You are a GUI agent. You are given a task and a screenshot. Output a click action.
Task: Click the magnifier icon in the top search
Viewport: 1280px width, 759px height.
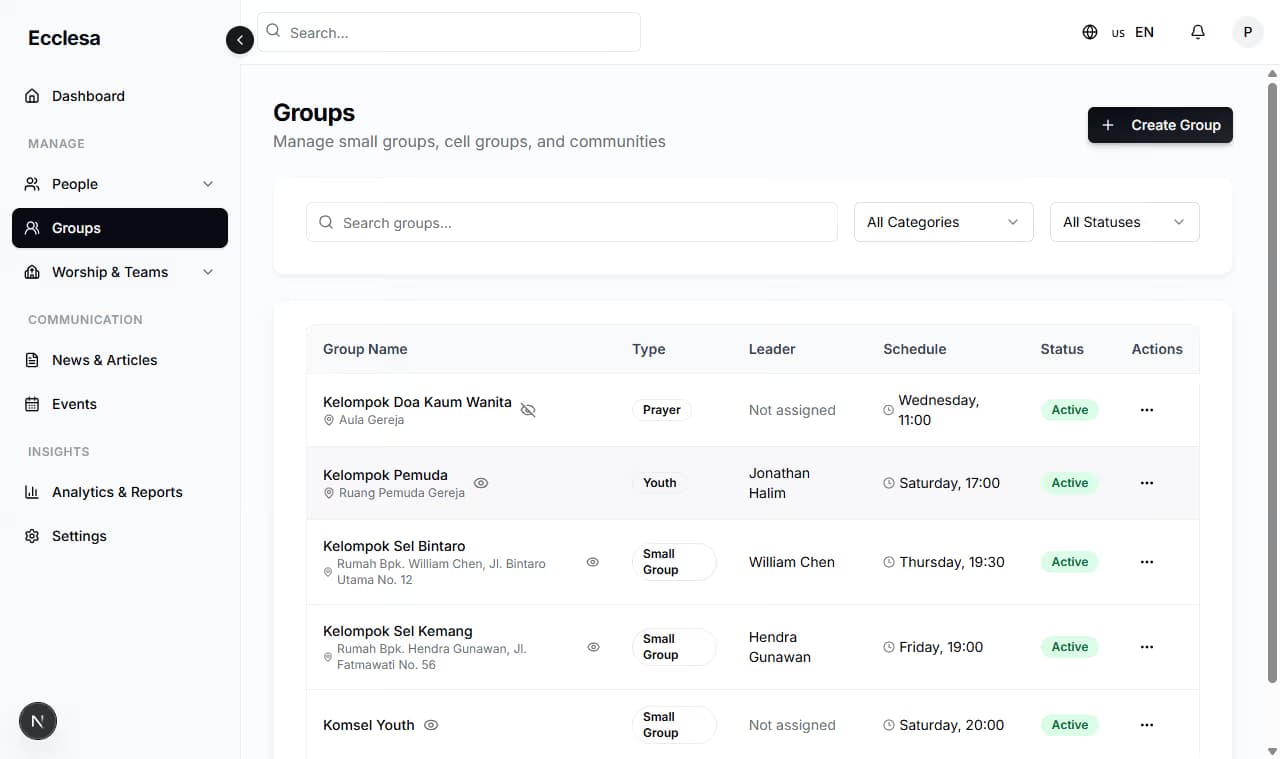point(273,31)
